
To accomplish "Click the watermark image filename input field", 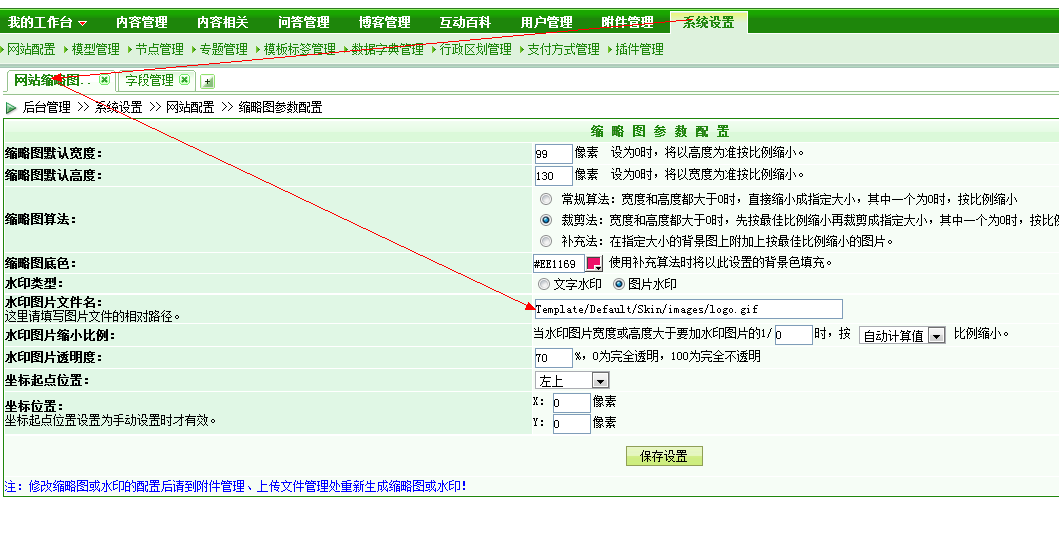I will pos(688,309).
